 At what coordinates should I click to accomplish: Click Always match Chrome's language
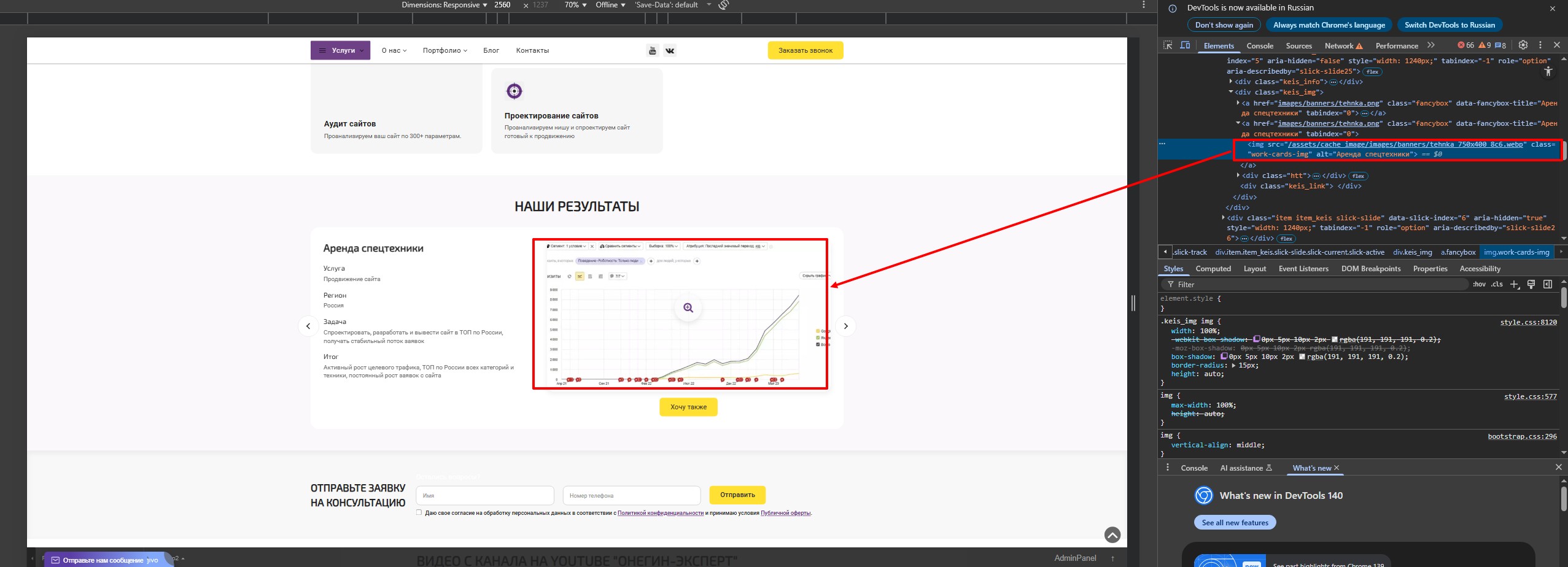pyautogui.click(x=1329, y=25)
